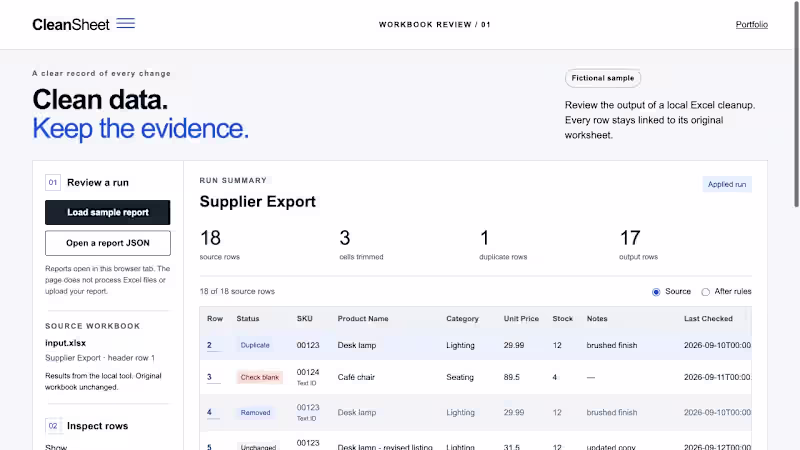Open the row 3 link
Image resolution: width=800 pixels, height=450 pixels.
(209, 377)
